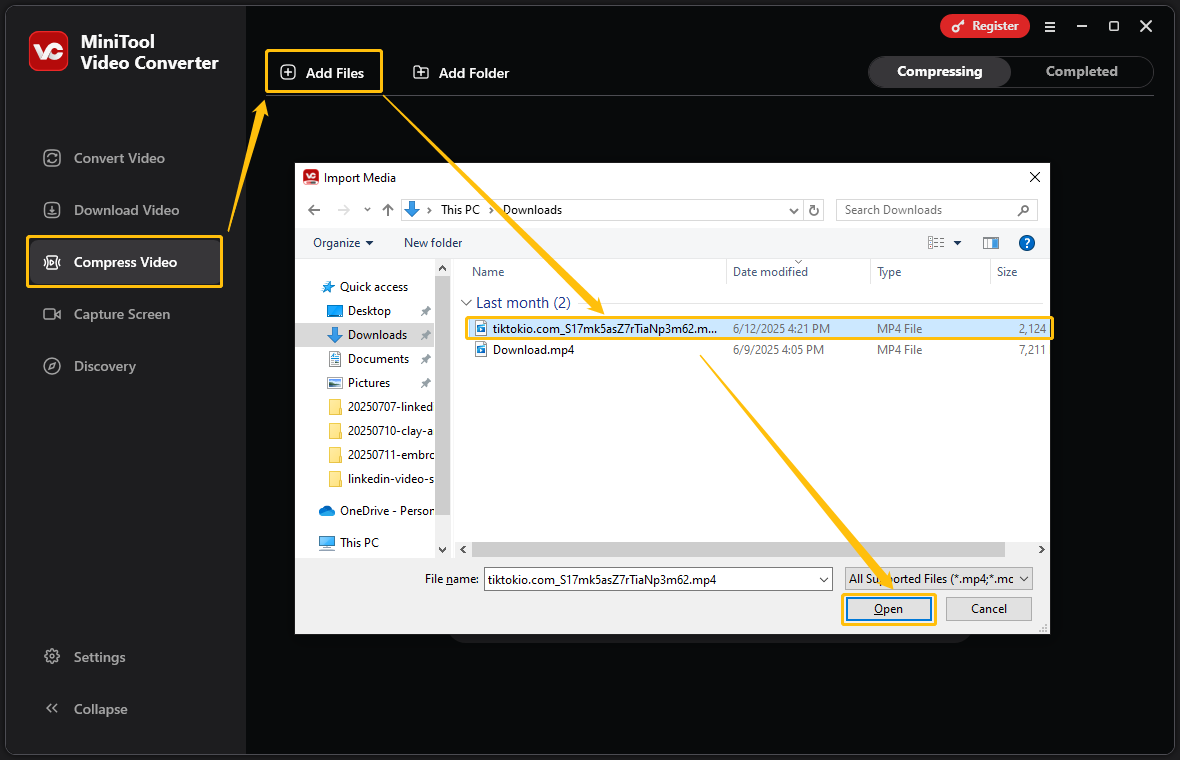The height and width of the screenshot is (760, 1180).
Task: Switch to the Compressing tab
Action: click(x=939, y=71)
